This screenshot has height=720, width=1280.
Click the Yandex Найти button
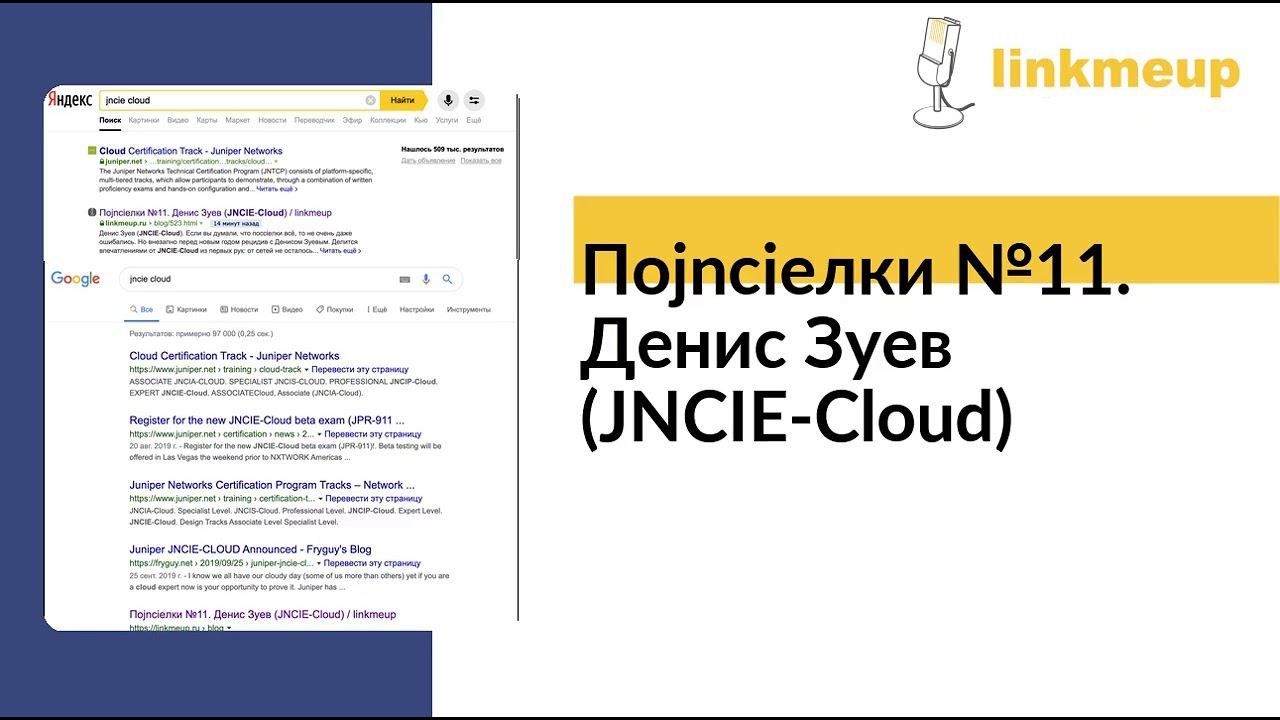403,100
